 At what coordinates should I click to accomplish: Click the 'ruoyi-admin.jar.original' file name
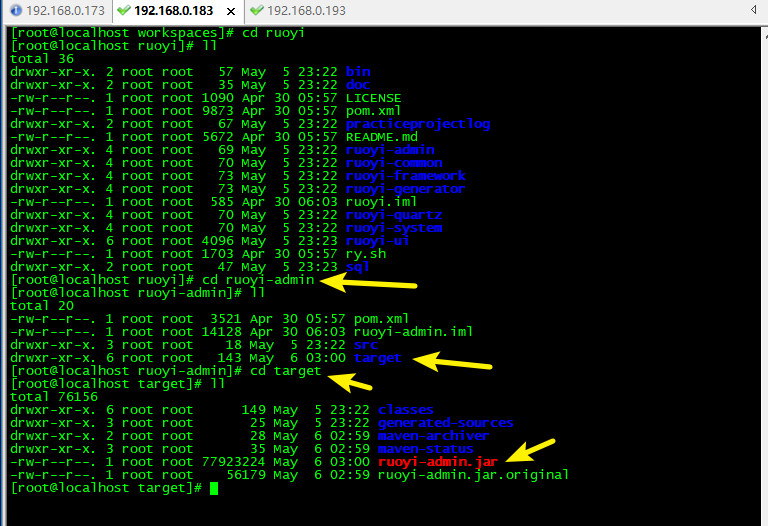pos(474,475)
